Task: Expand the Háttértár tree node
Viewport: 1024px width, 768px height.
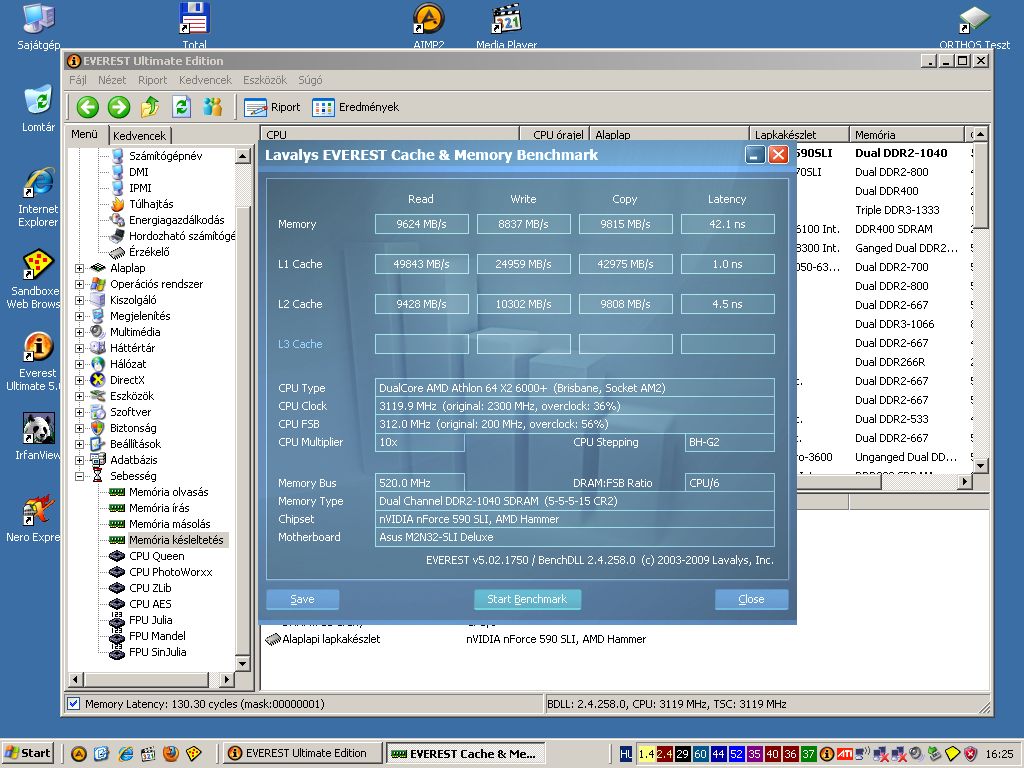Action: tap(80, 348)
